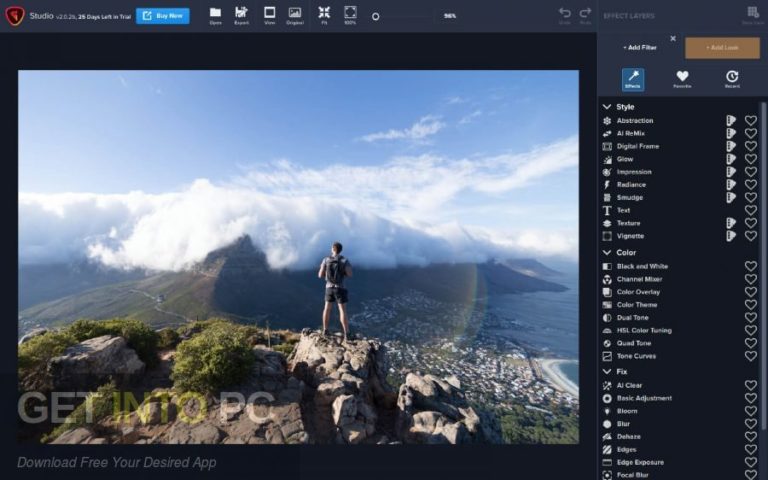
Task: Collapse the Fix category
Action: tap(607, 372)
